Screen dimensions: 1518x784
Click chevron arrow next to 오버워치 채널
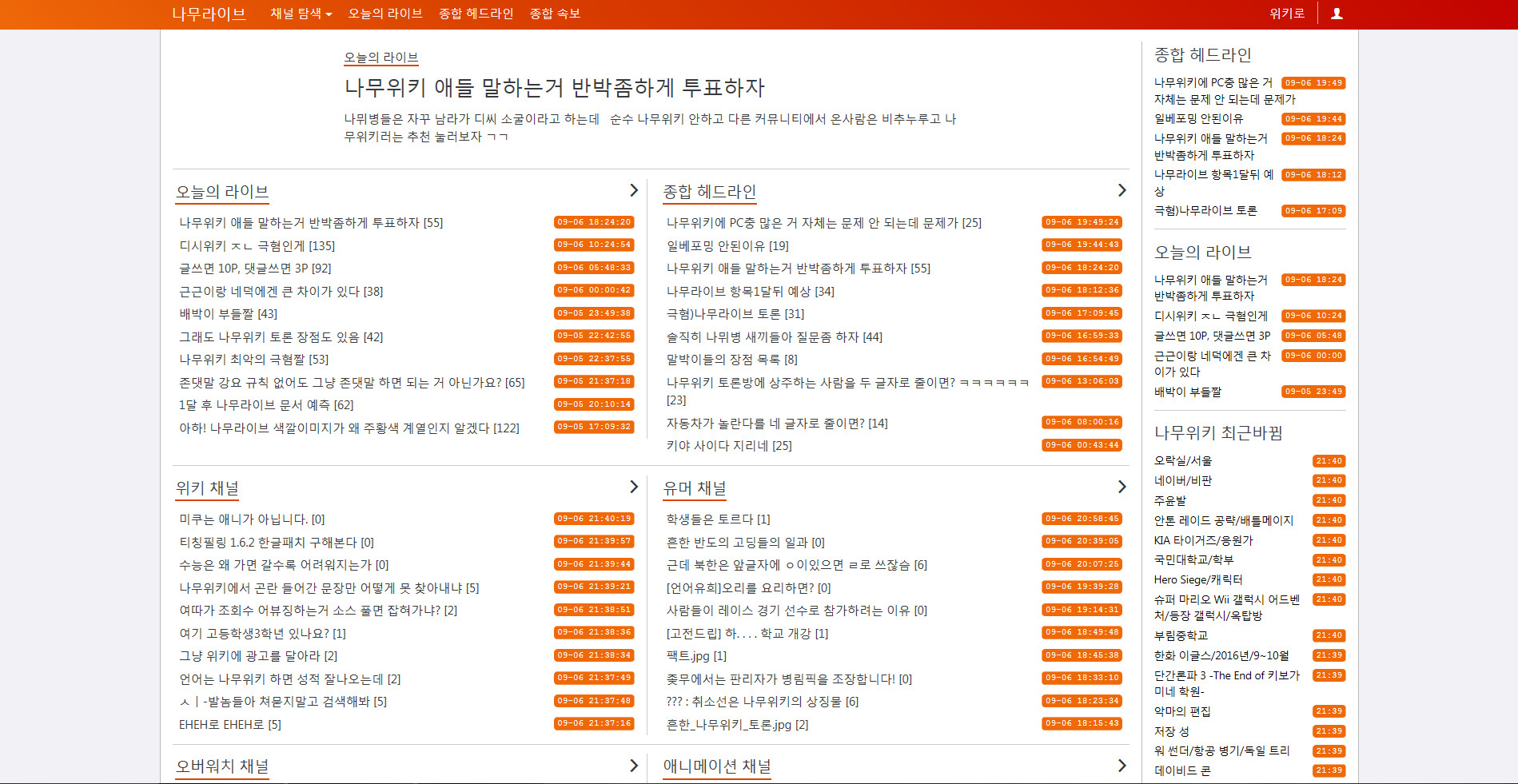pos(633,766)
